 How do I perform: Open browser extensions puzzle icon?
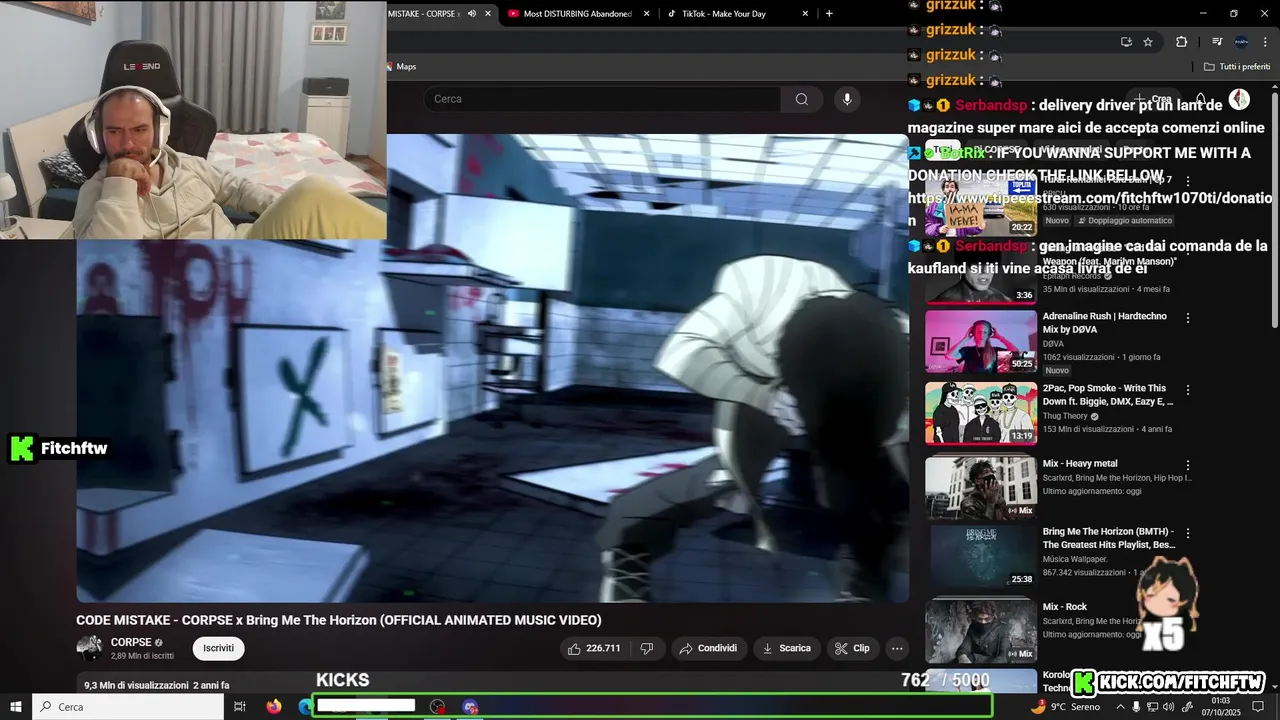pyautogui.click(x=1181, y=42)
